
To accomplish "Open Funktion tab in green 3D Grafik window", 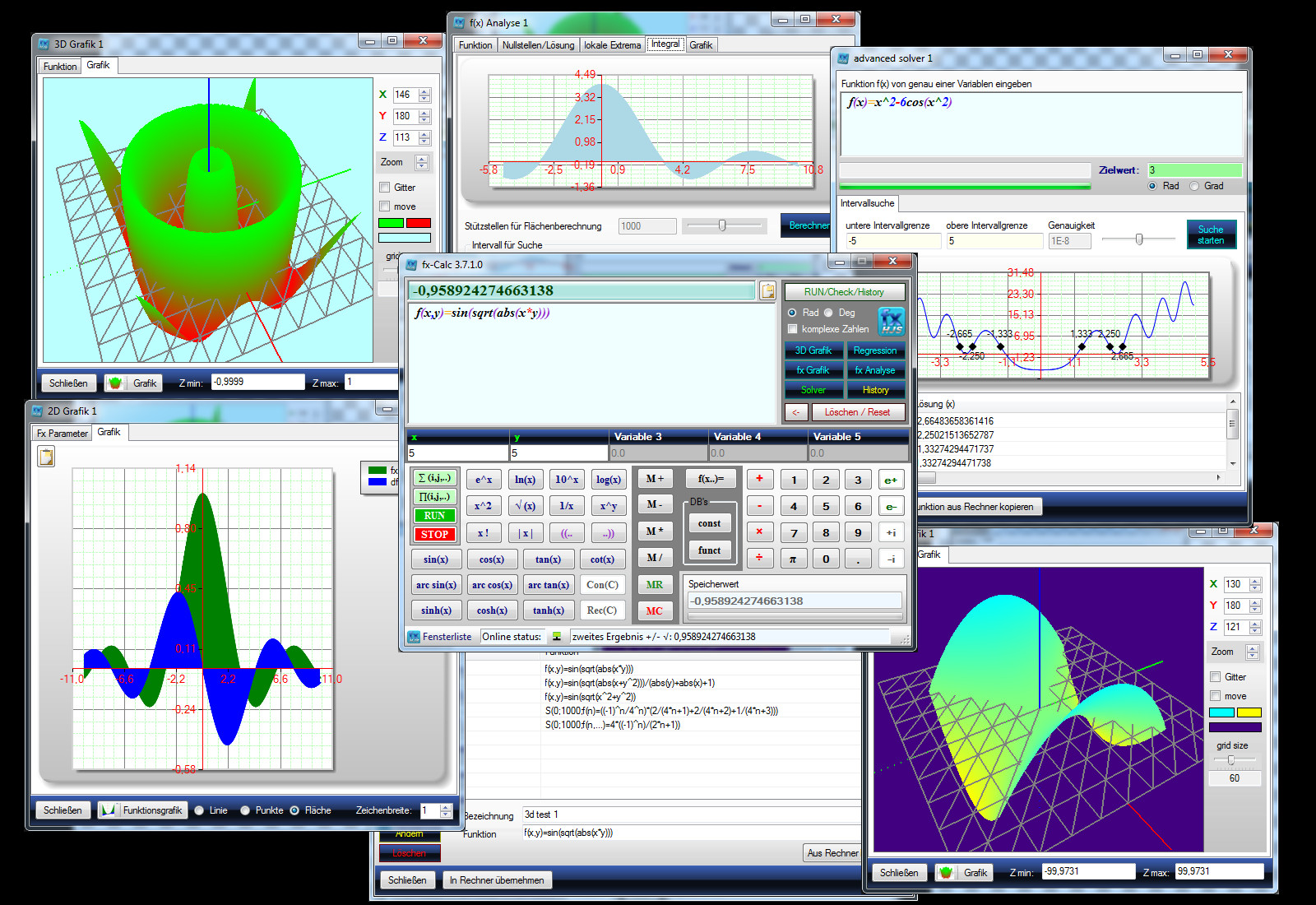I will coord(60,67).
